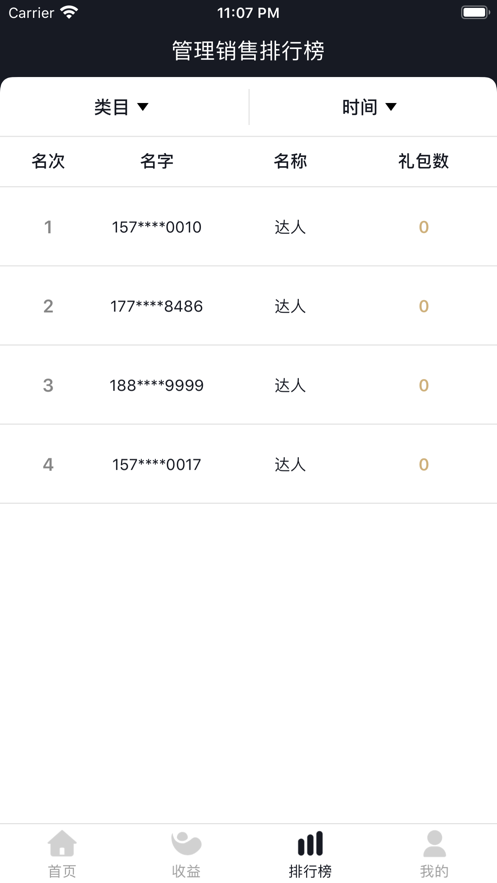Screen dimensions: 497x883
Task: Tap the 首页 home icon
Action: click(62, 843)
